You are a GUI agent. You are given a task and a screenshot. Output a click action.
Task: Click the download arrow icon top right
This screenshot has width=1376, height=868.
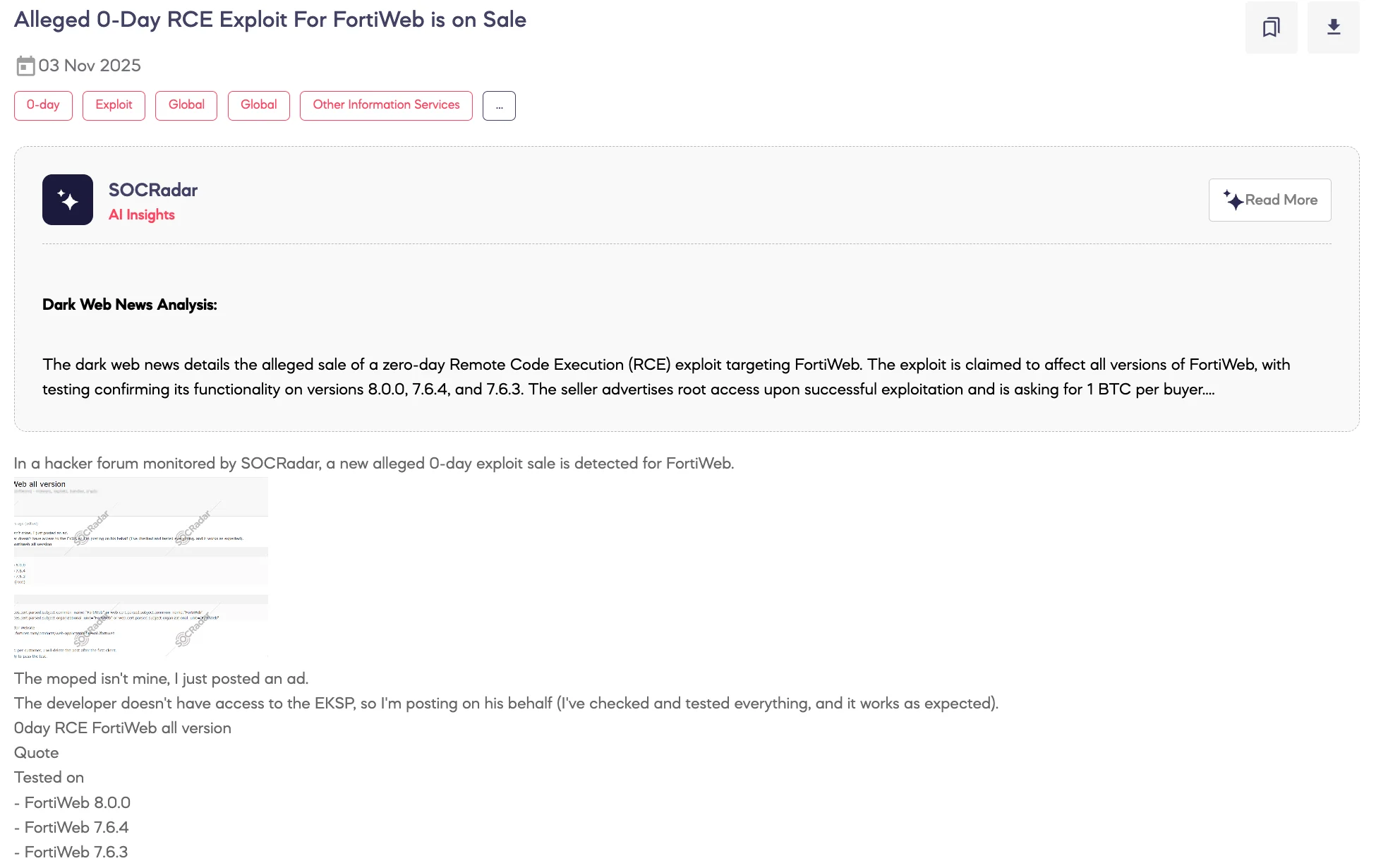[x=1333, y=27]
